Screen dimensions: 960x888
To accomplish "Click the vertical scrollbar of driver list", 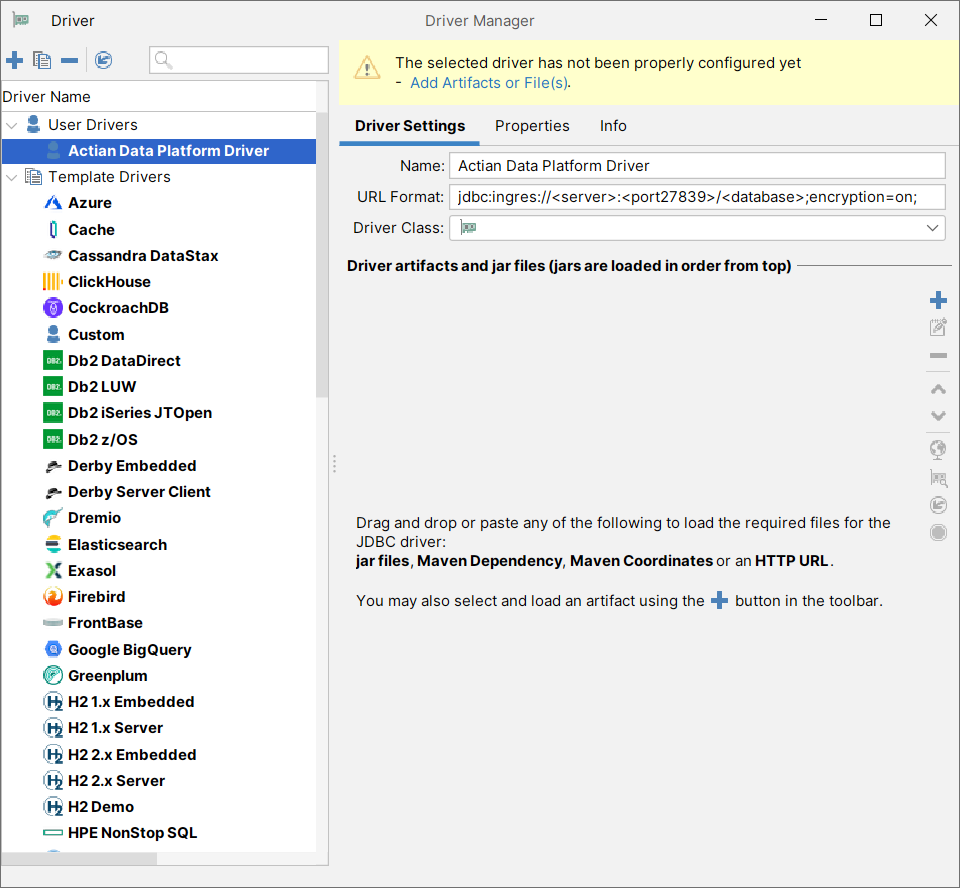I will tap(322, 255).
